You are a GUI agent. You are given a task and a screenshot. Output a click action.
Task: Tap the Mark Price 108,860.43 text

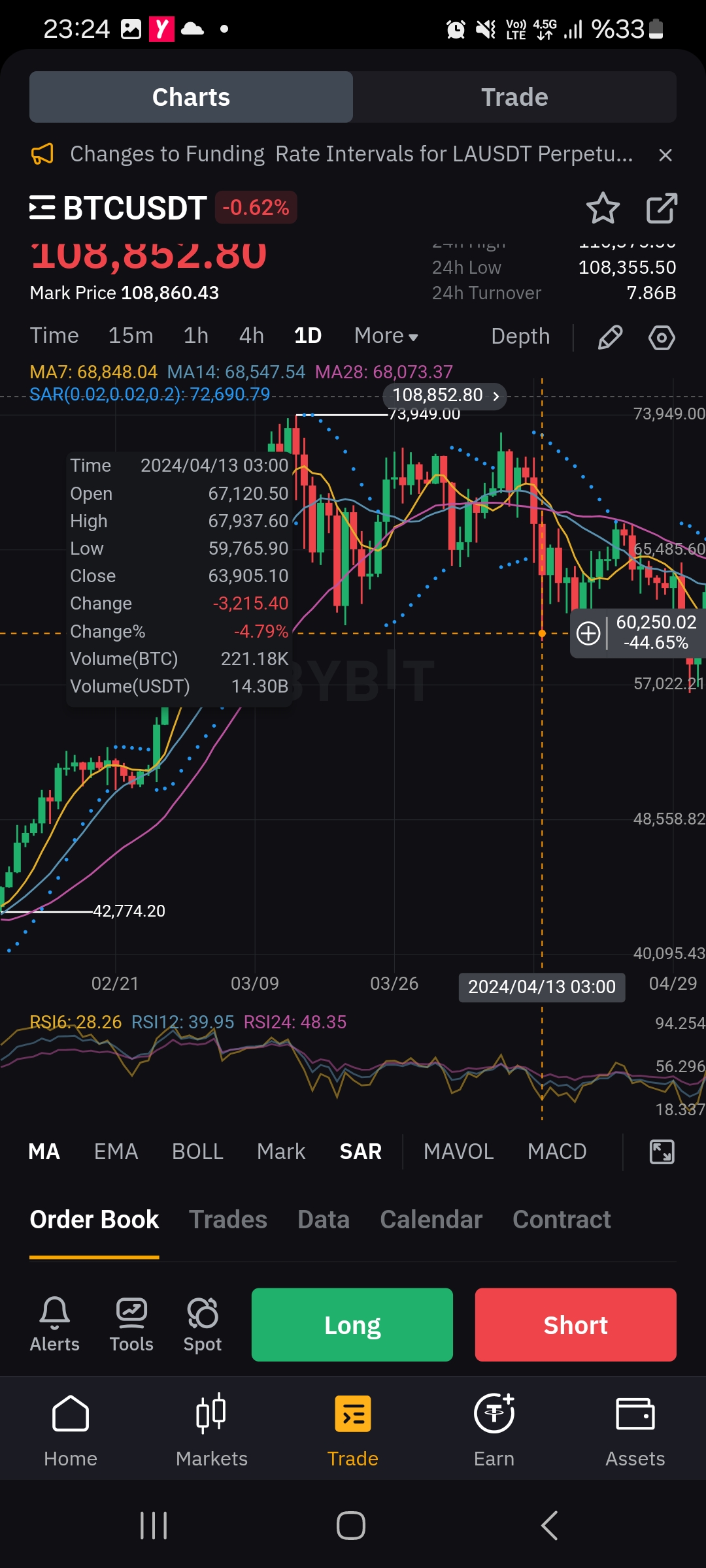124,293
